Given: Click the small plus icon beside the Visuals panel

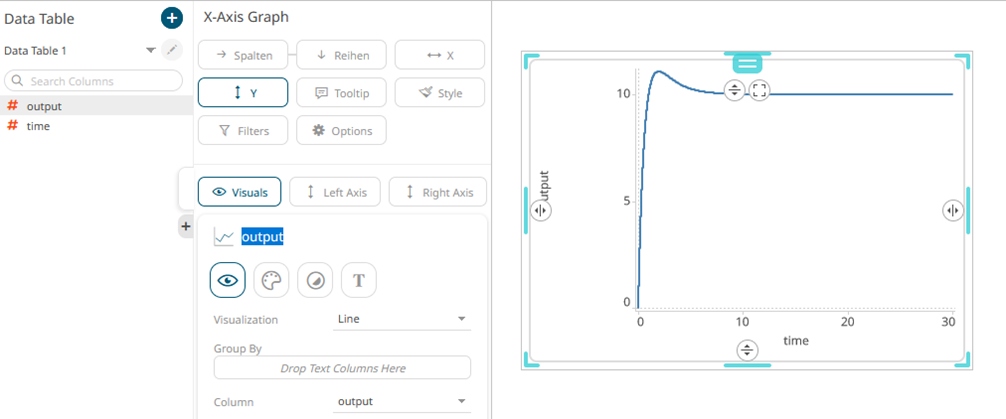Looking at the screenshot, I should (185, 228).
